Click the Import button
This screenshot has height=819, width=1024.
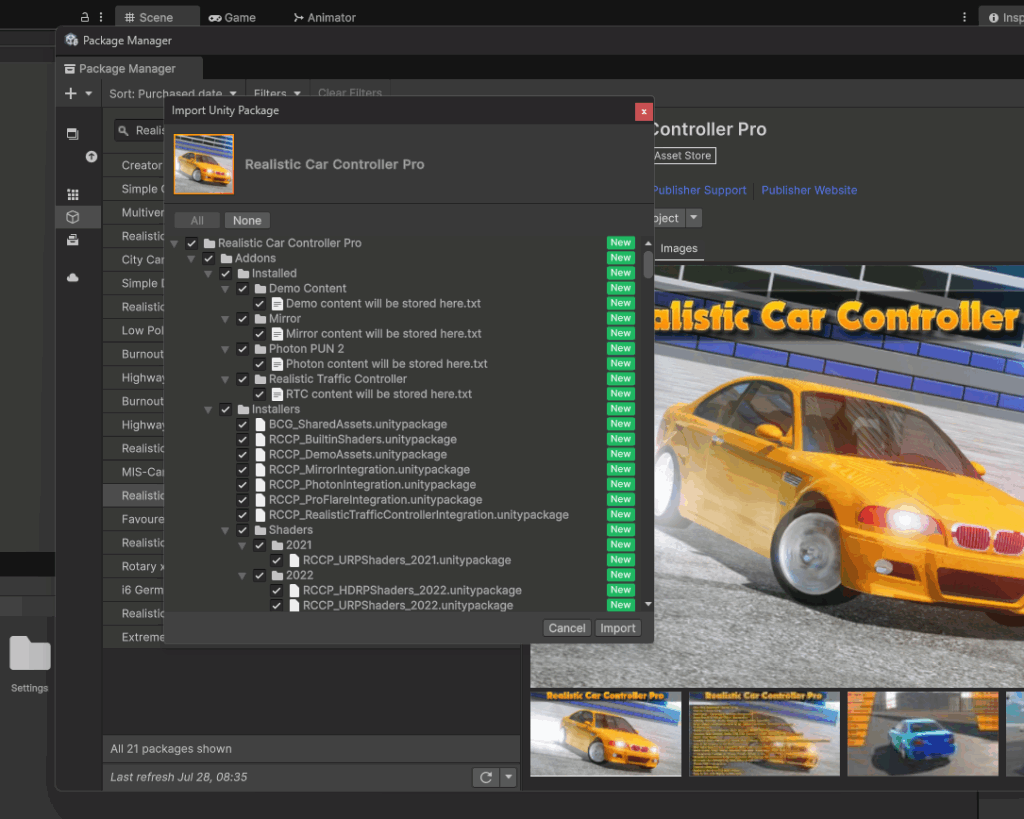coord(617,628)
